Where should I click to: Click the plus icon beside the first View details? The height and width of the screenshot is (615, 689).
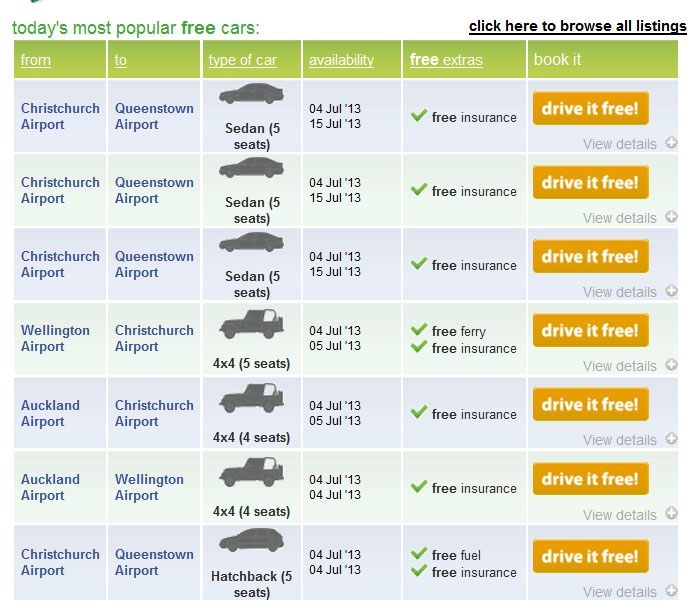click(672, 143)
